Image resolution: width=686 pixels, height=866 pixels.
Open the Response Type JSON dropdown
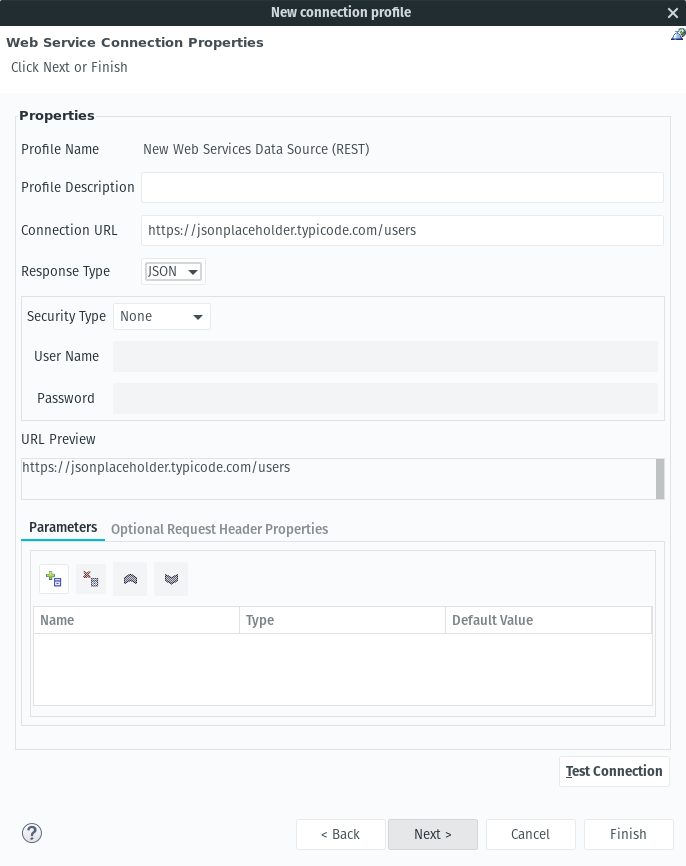pos(173,271)
